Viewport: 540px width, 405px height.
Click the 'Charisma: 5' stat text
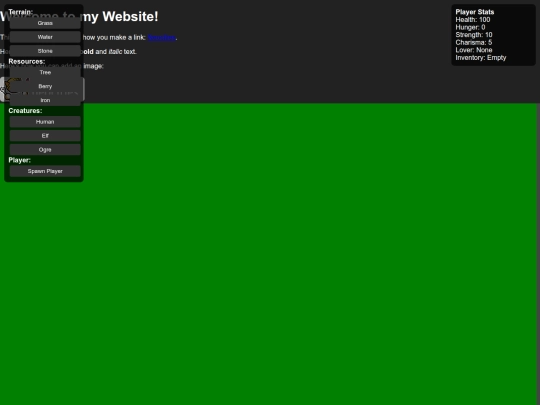click(474, 42)
